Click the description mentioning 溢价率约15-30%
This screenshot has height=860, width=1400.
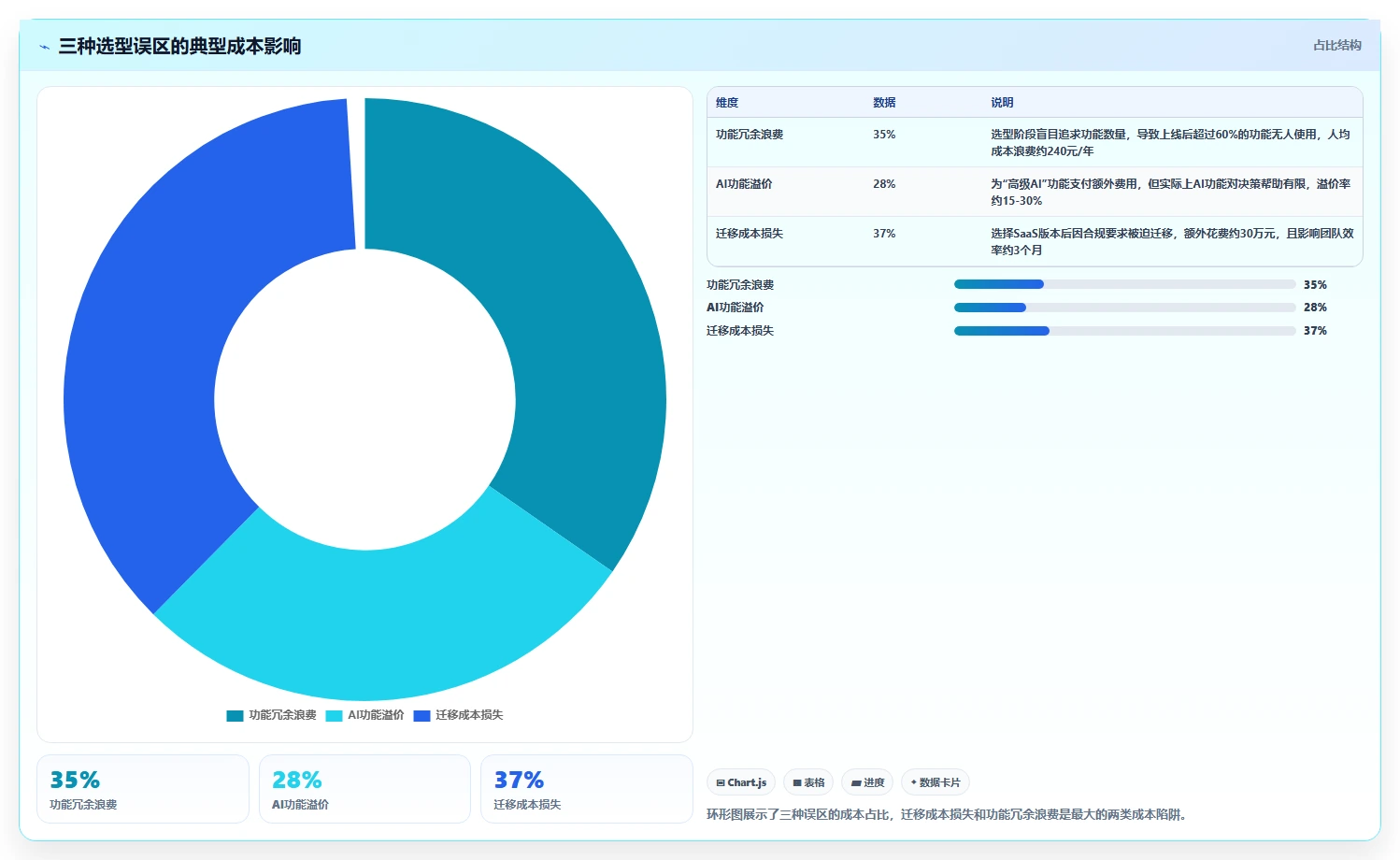1170,193
